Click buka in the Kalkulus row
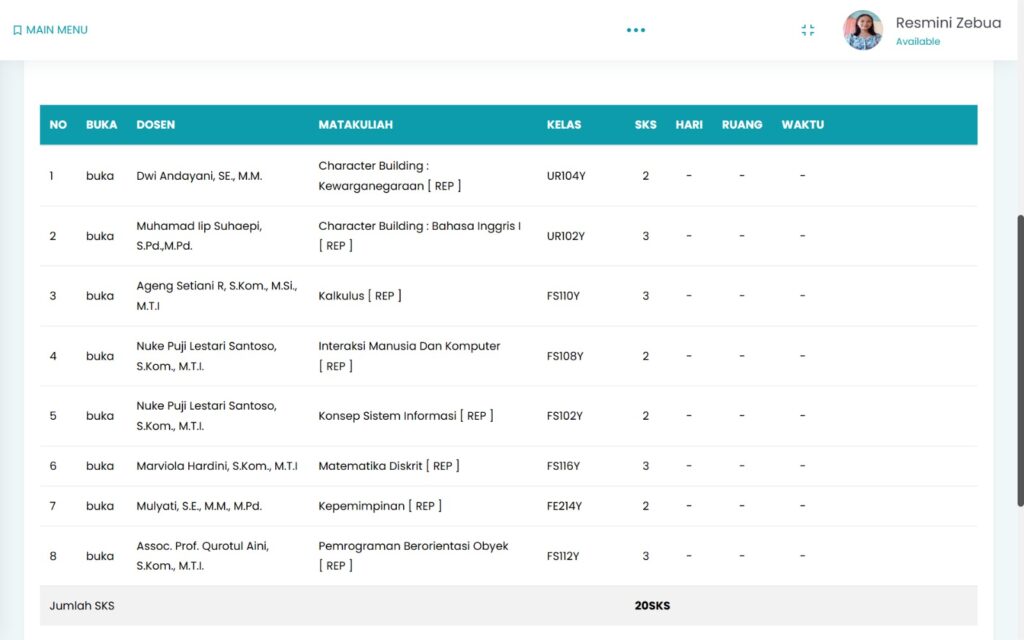 (100, 296)
